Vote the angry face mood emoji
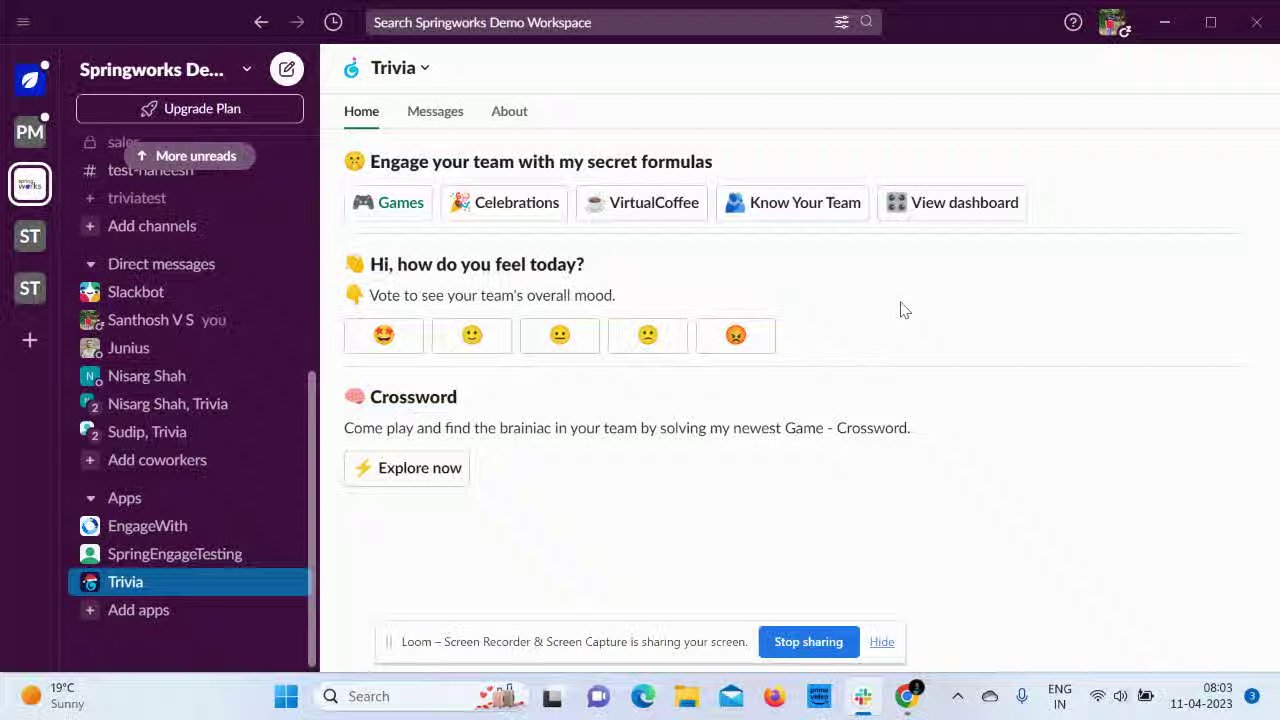1280x720 pixels. pos(736,336)
